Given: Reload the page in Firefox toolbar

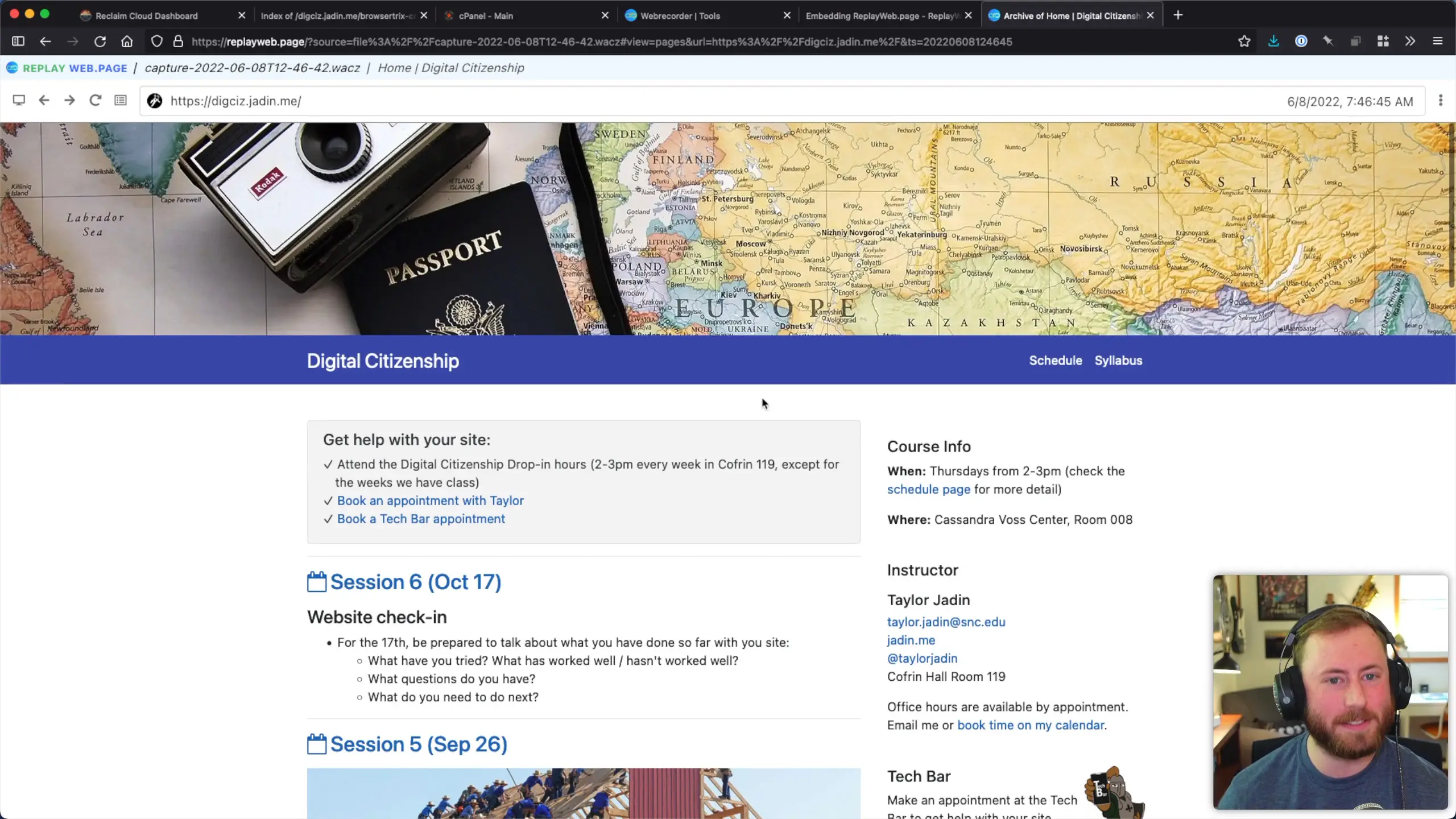Looking at the screenshot, I should [100, 42].
